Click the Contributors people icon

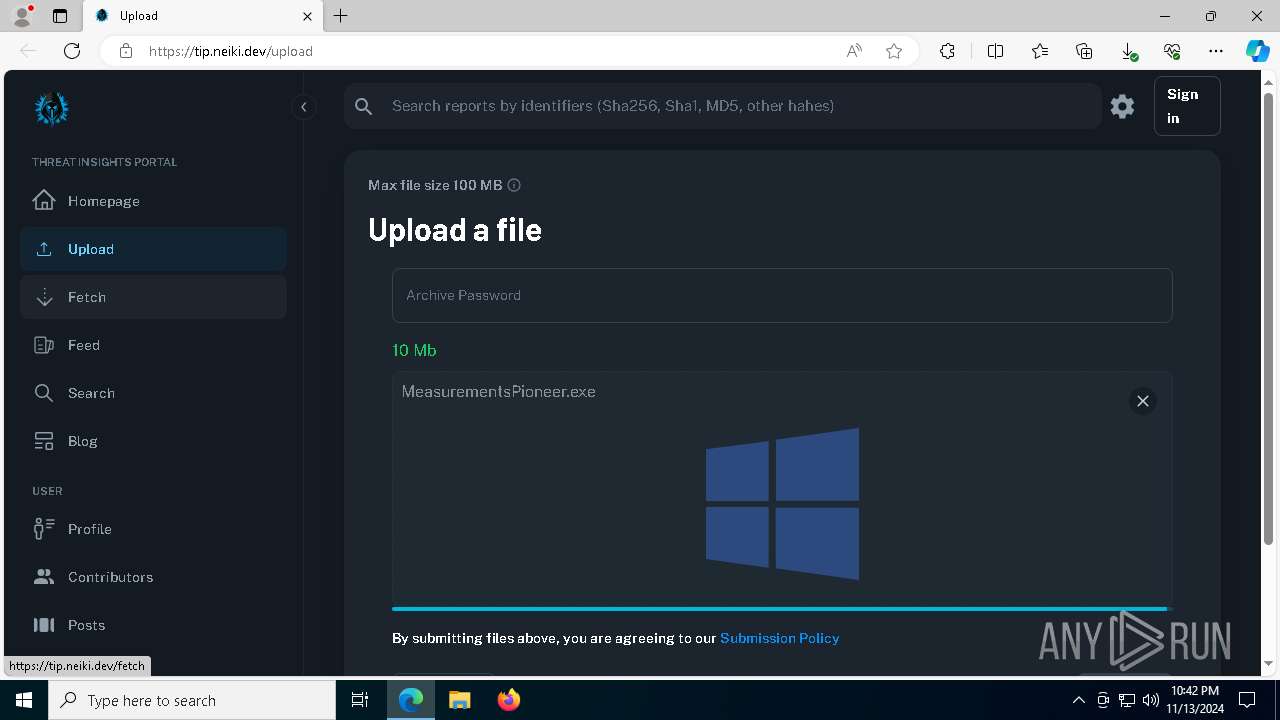click(x=44, y=577)
